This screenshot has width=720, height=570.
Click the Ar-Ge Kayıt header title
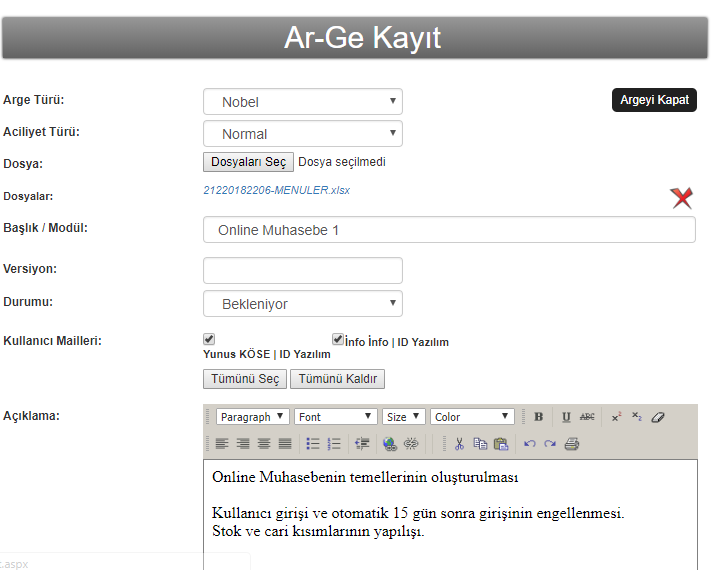(362, 38)
